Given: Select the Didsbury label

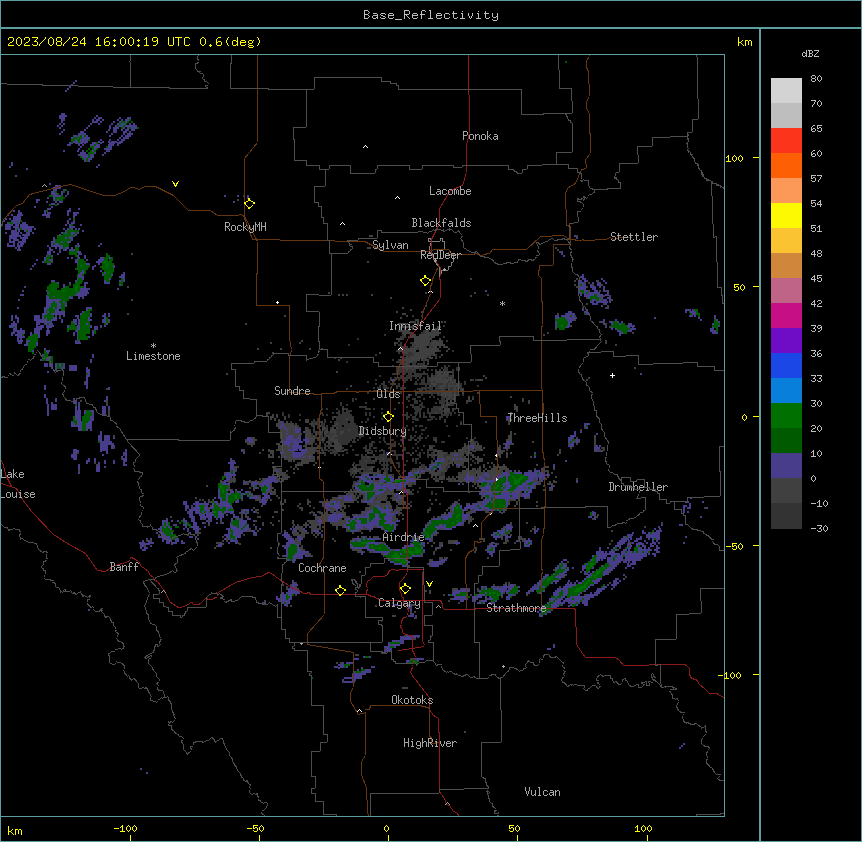Looking at the screenshot, I should pos(383,431).
